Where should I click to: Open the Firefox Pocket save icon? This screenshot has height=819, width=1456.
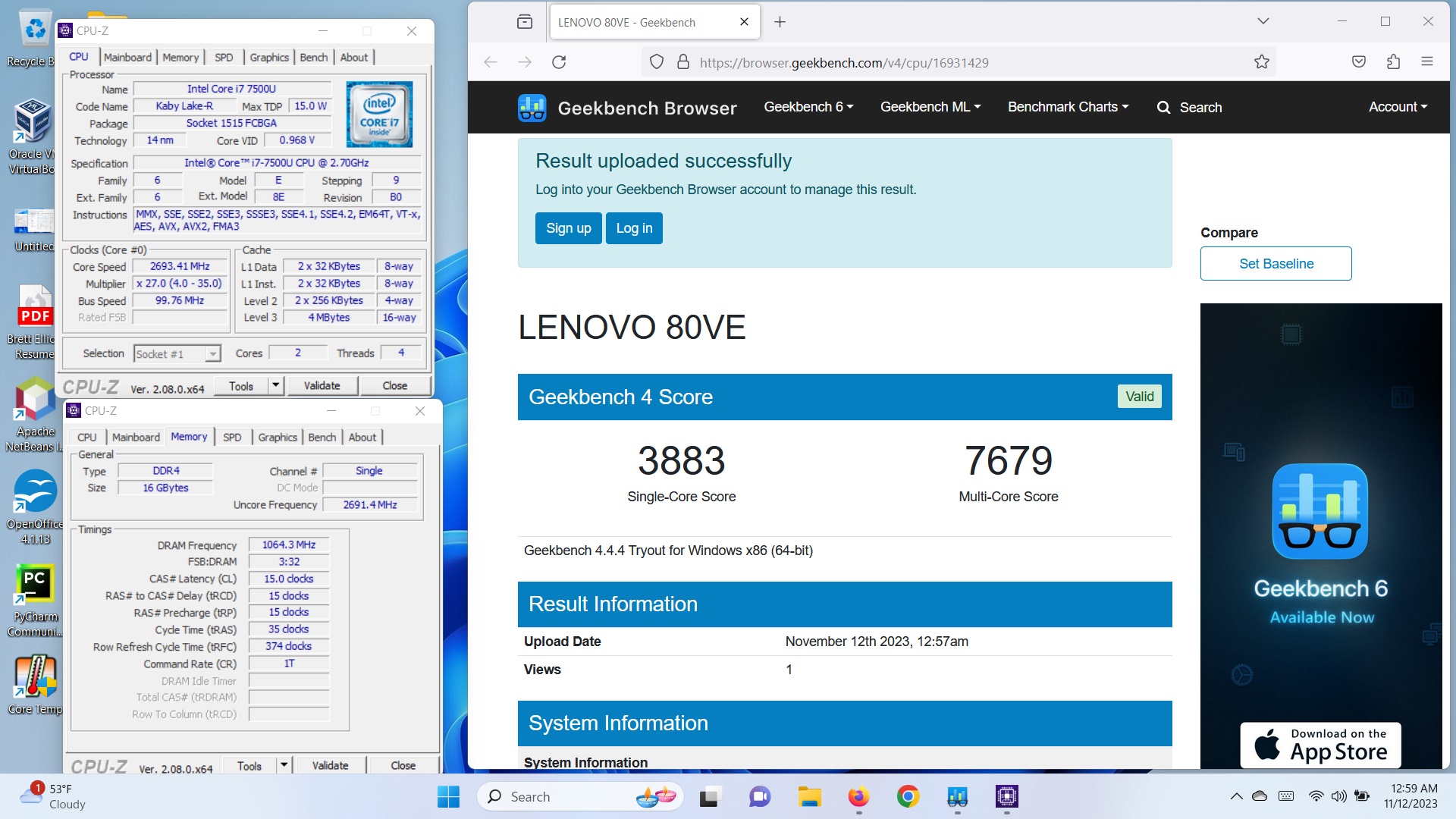tap(1359, 62)
